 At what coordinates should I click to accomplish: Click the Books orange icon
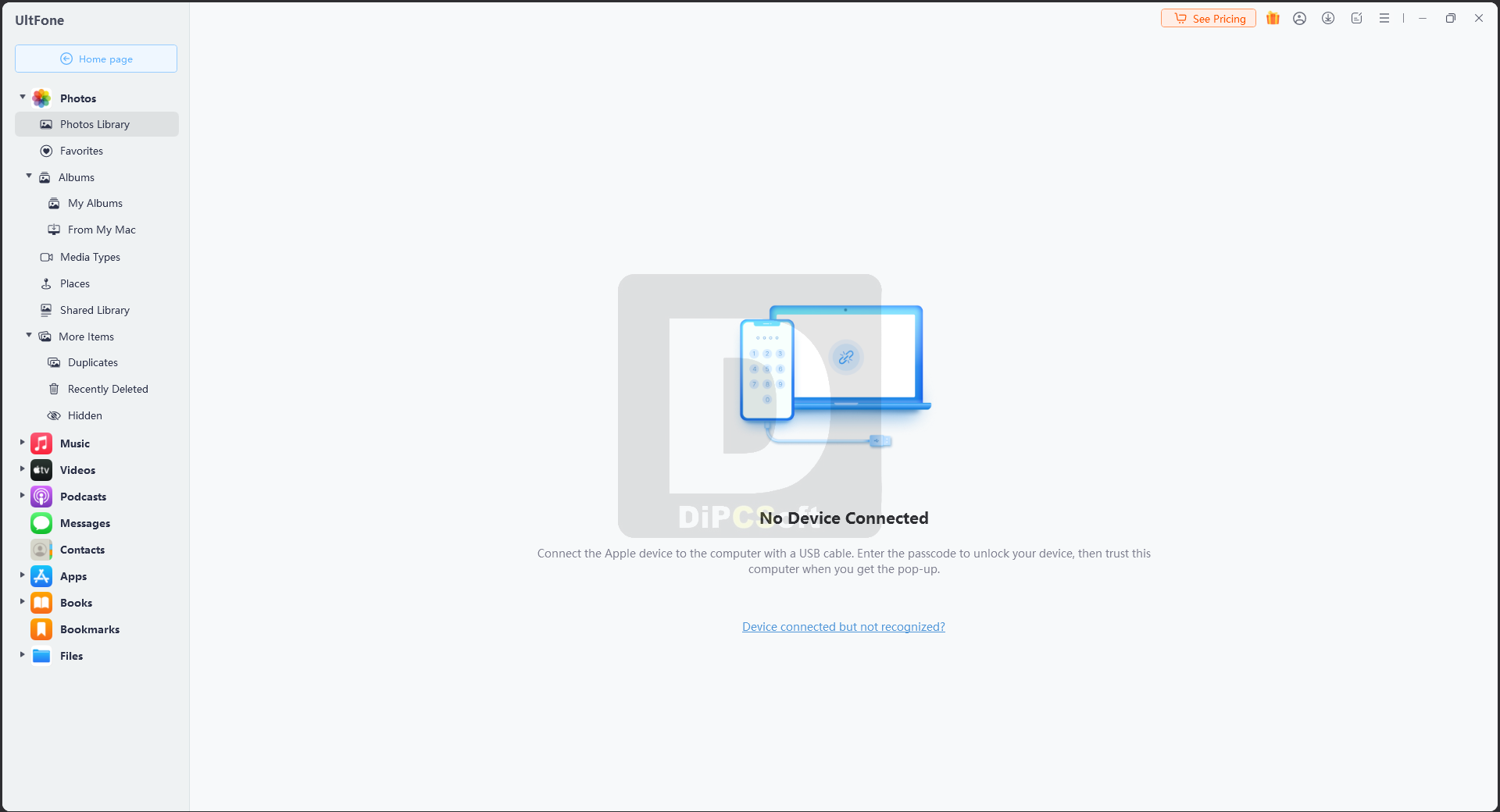coord(41,603)
